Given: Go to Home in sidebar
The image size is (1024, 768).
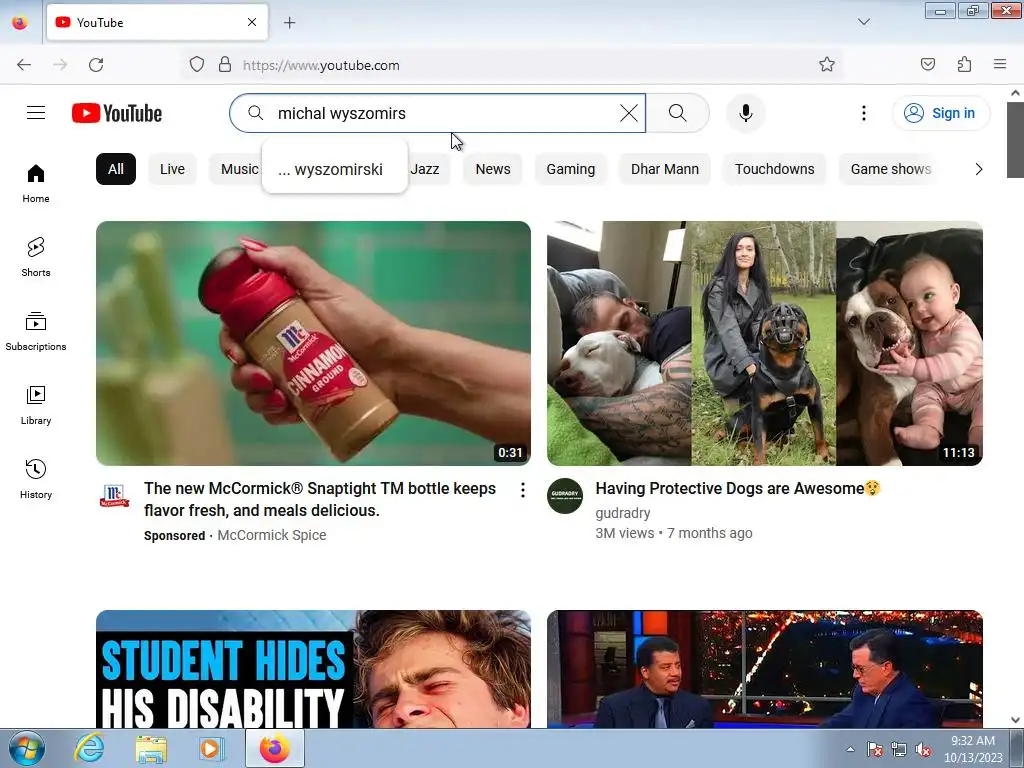Looking at the screenshot, I should [x=36, y=184].
